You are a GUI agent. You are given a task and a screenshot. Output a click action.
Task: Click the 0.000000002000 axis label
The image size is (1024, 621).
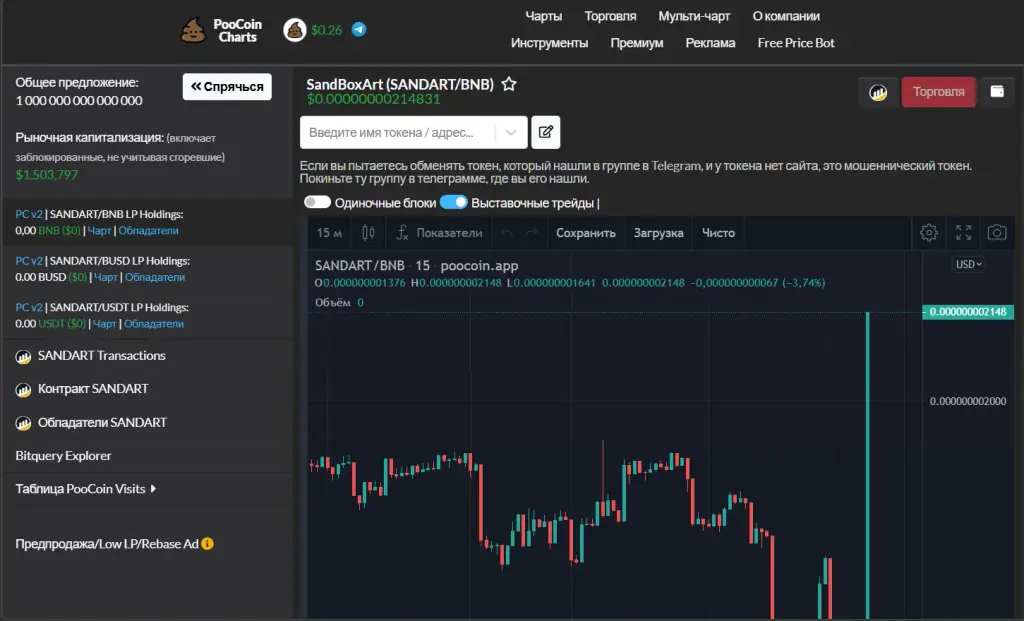(x=968, y=401)
